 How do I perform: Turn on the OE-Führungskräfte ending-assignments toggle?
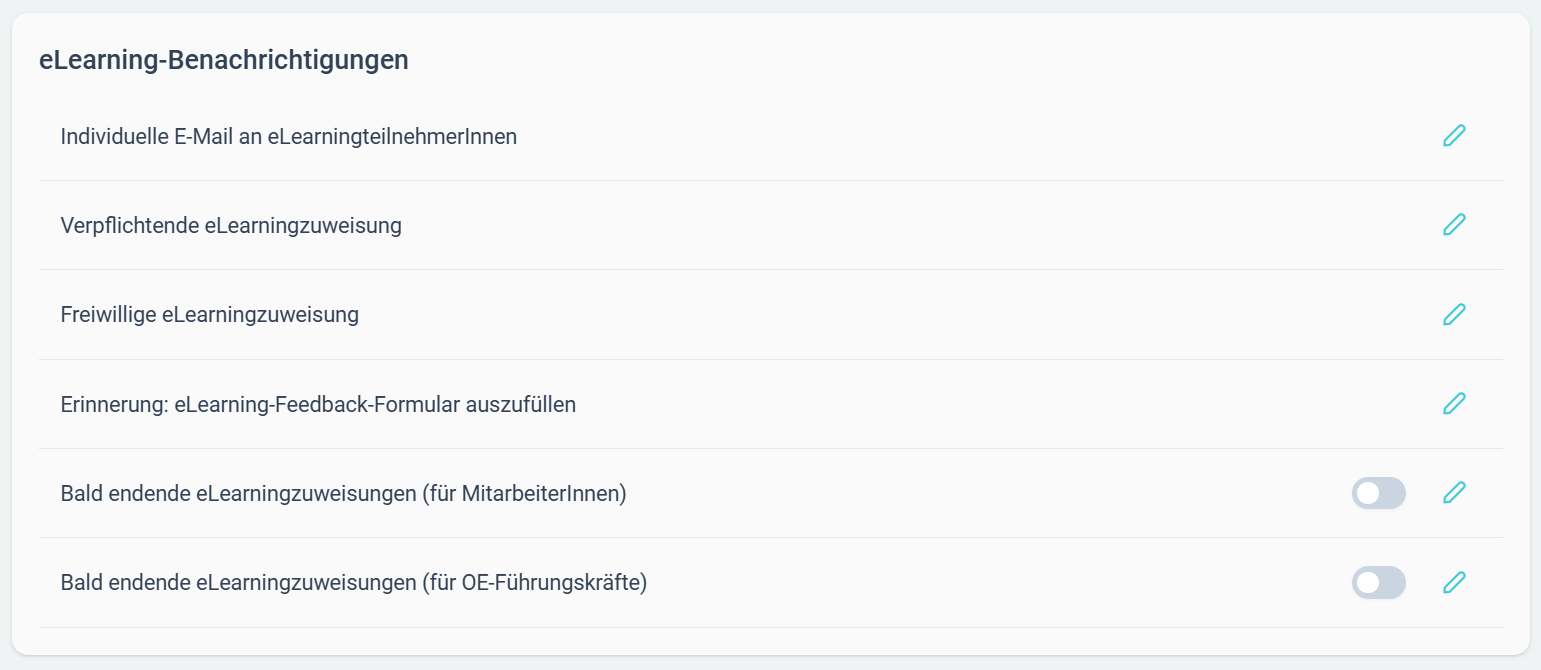click(1378, 582)
